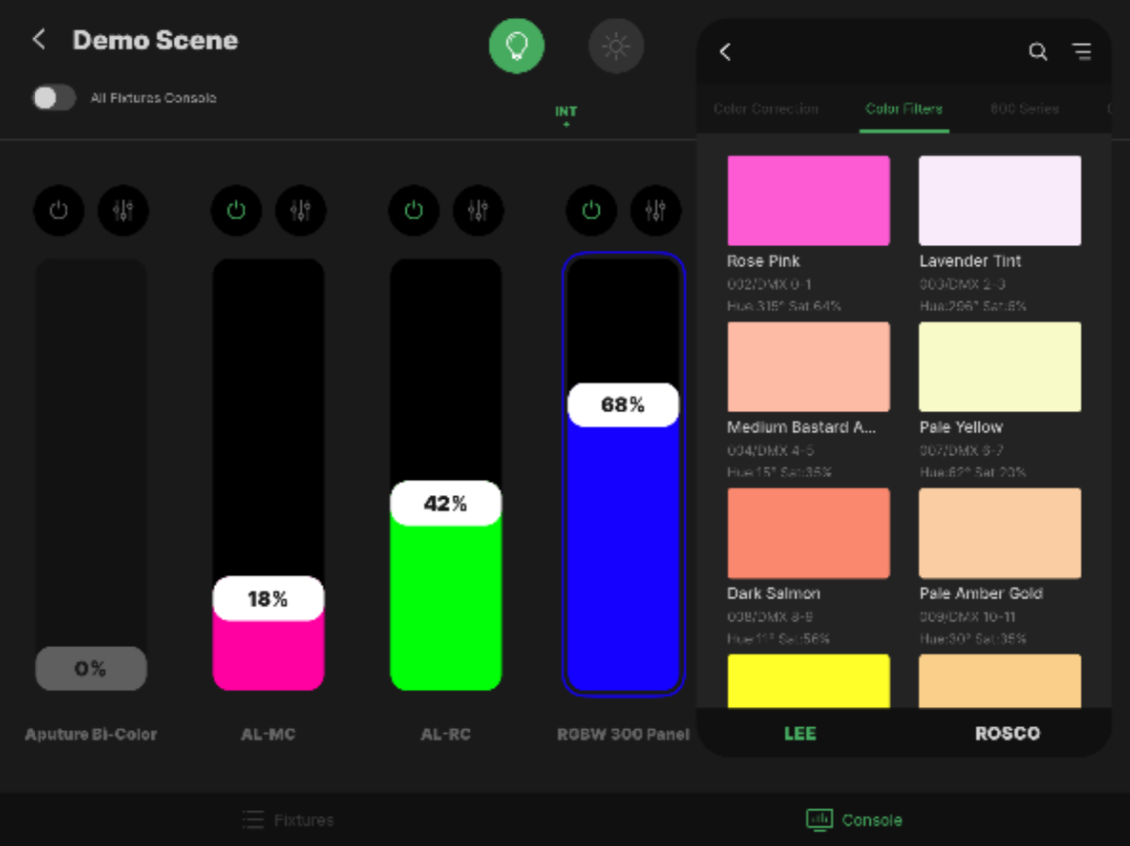Choose the Rose Pink color filter
1130x846 pixels.
(808, 201)
